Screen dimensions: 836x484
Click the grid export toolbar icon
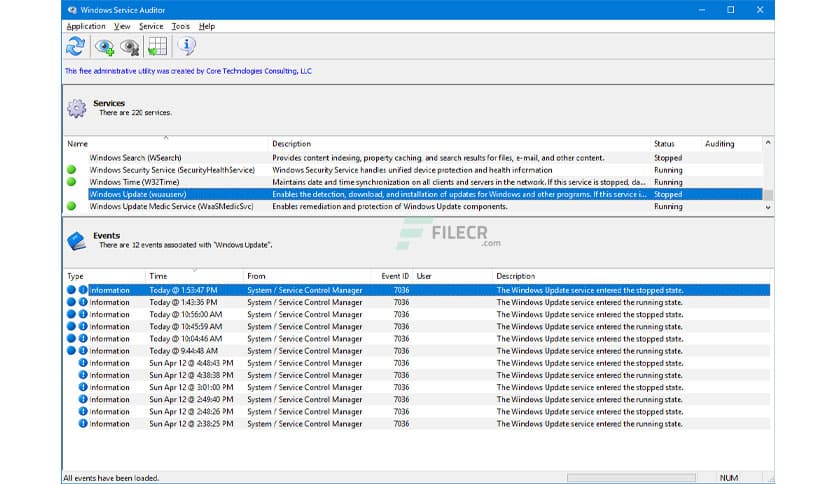[157, 46]
